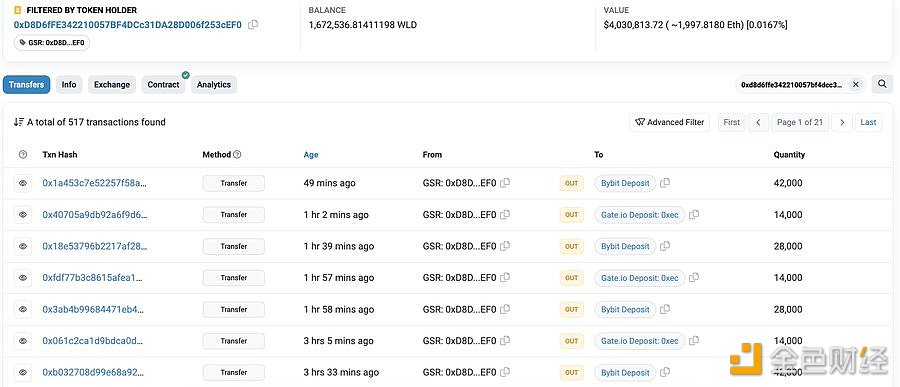Copy Gate.io Deposit address in 1 hr 57 mins row

(x=694, y=278)
